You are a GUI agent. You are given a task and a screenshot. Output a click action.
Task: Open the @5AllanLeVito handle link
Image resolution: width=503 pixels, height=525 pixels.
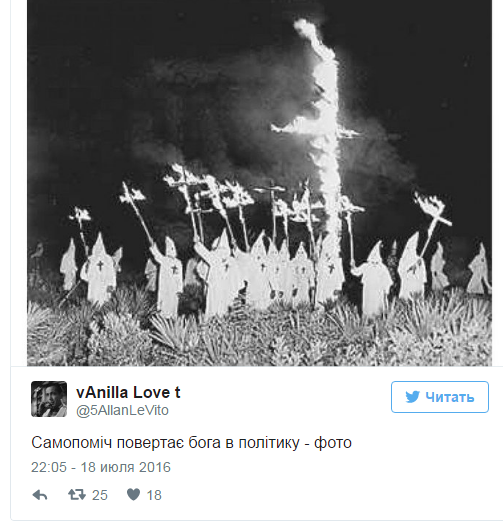pos(122,410)
